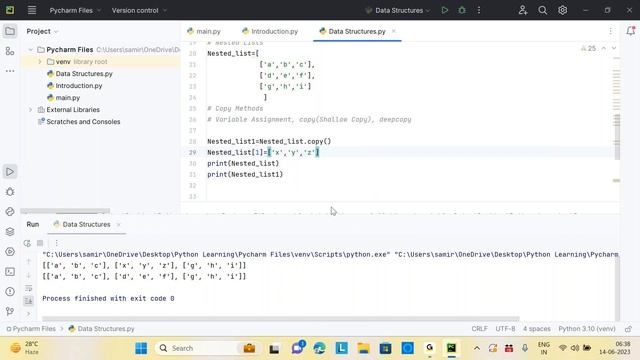The height and width of the screenshot is (360, 640).
Task: Select Introduction.py in project tree
Action: (x=79, y=86)
